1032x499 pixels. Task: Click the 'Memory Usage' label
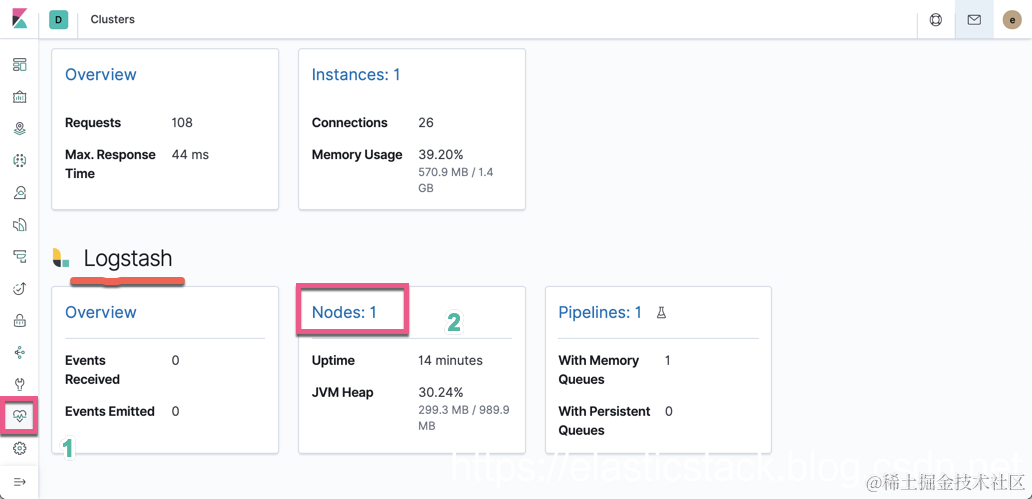[357, 155]
